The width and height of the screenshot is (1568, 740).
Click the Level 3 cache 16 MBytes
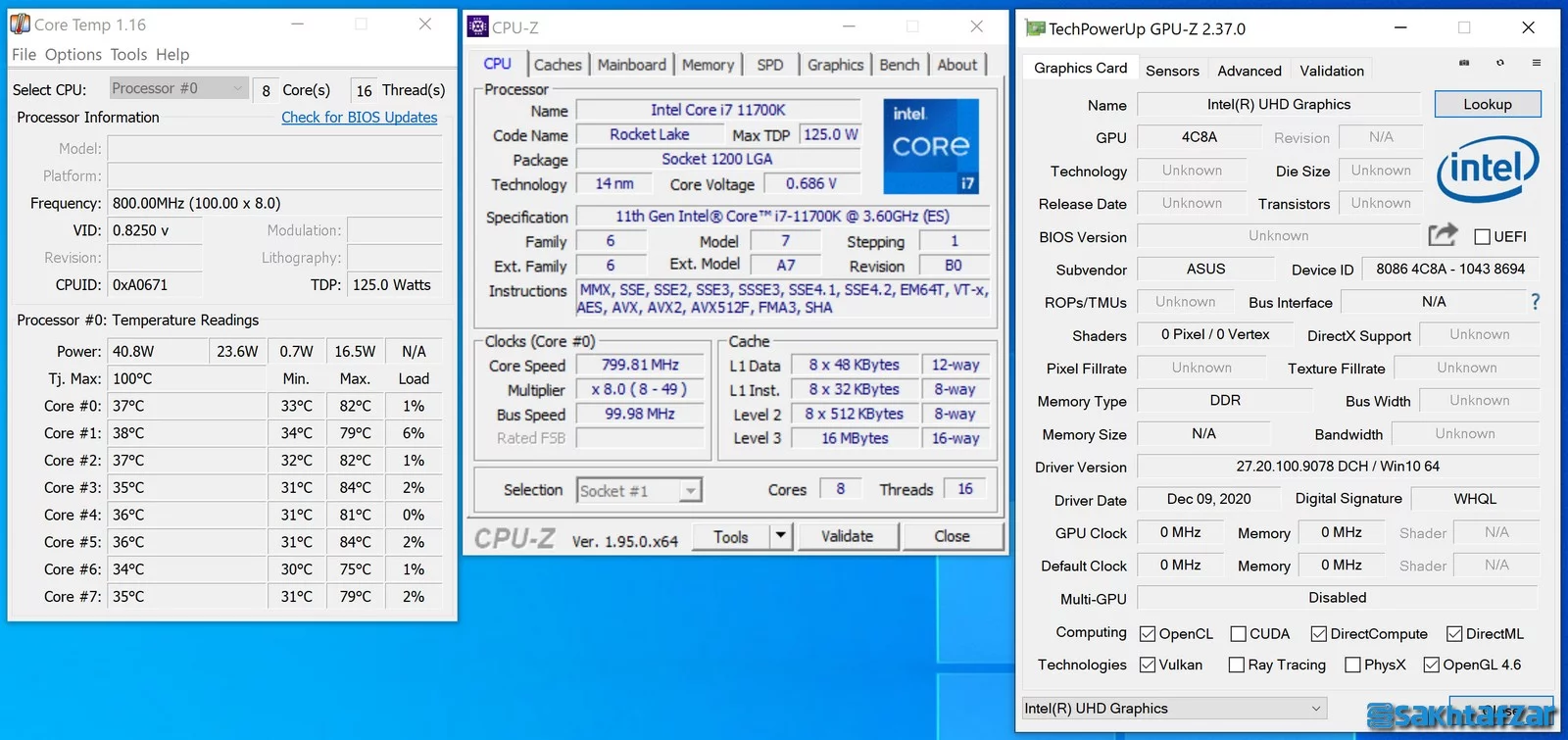[855, 438]
